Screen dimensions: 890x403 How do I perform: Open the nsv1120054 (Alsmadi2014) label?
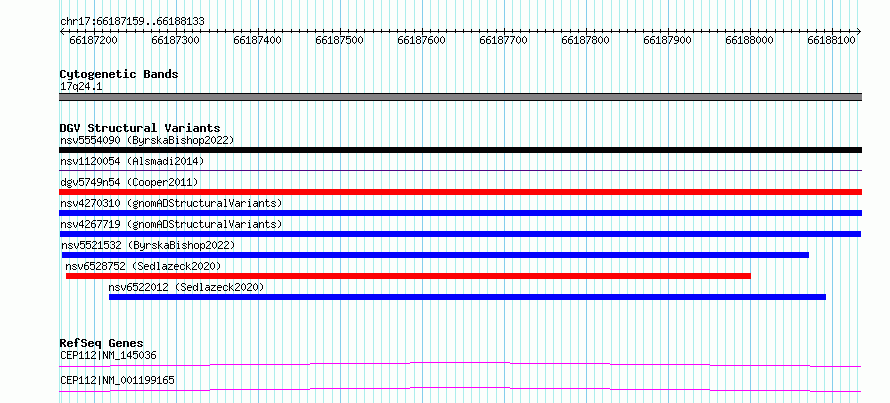(x=132, y=161)
